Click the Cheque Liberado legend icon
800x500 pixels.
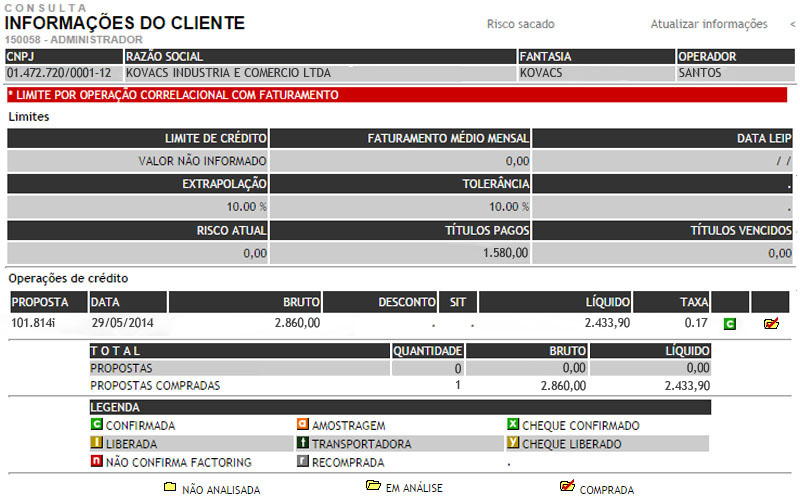pyautogui.click(x=514, y=443)
